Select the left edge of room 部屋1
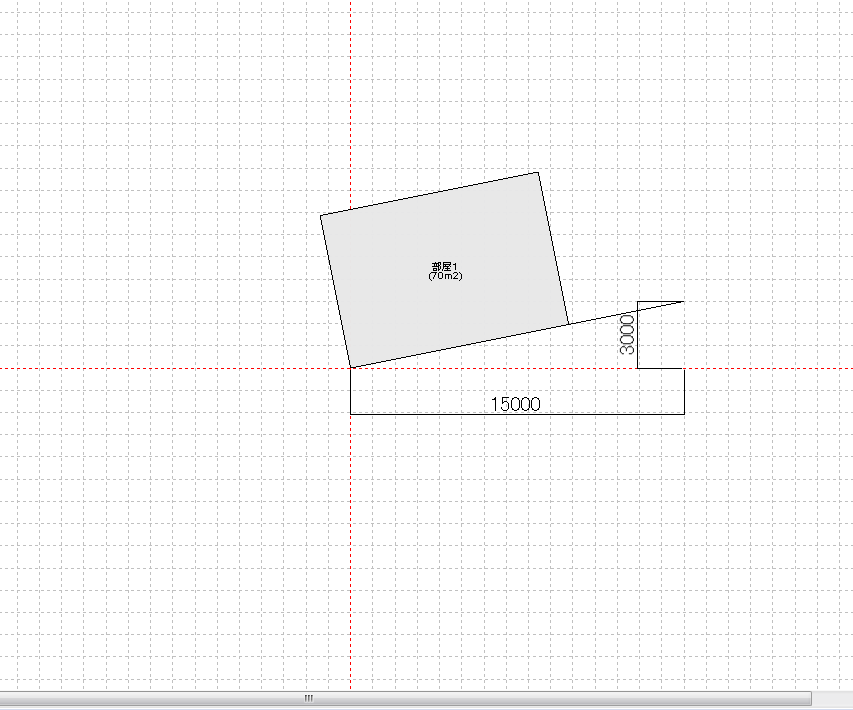 pyautogui.click(x=336, y=292)
